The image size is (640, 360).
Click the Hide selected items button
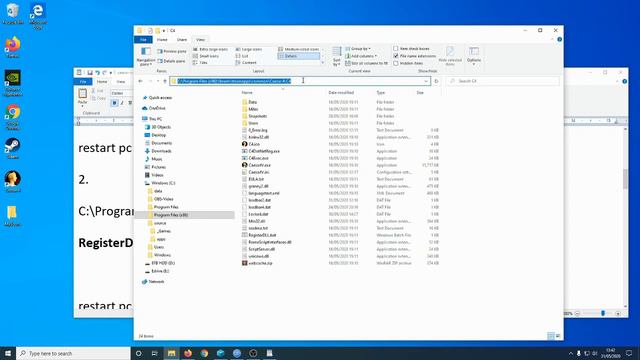450,56
